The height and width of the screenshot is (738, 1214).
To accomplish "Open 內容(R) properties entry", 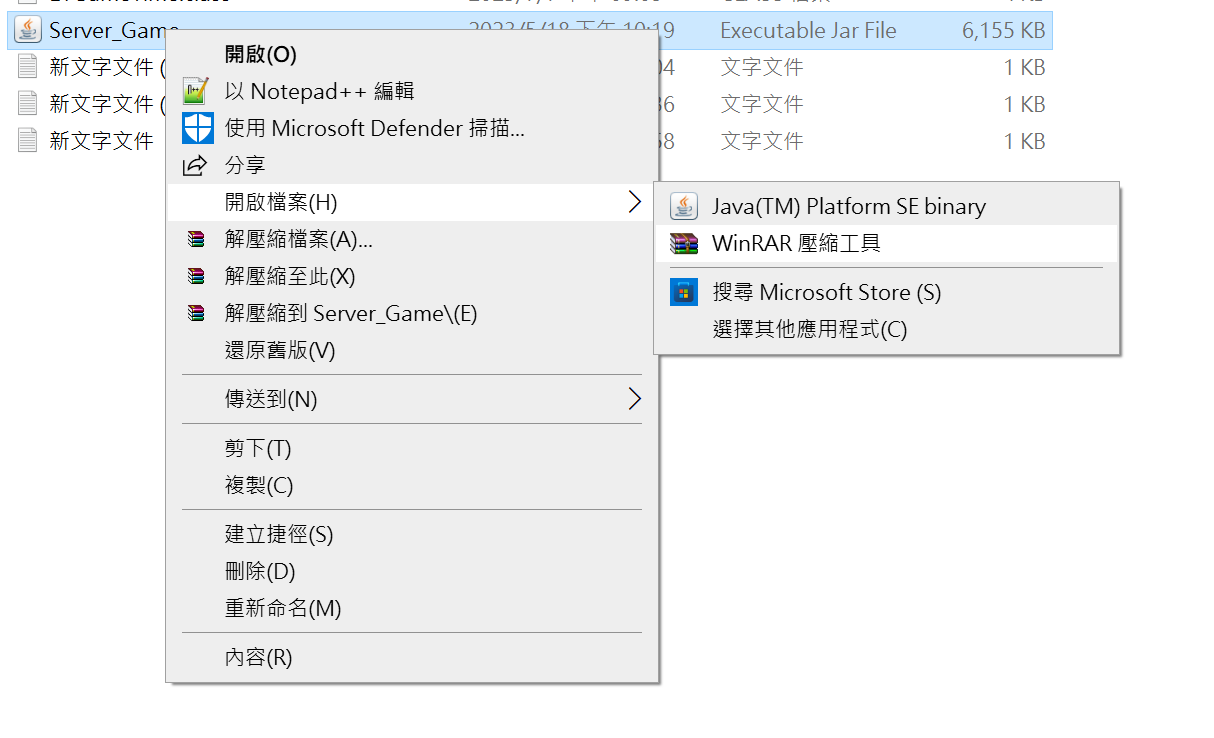I will point(258,657).
